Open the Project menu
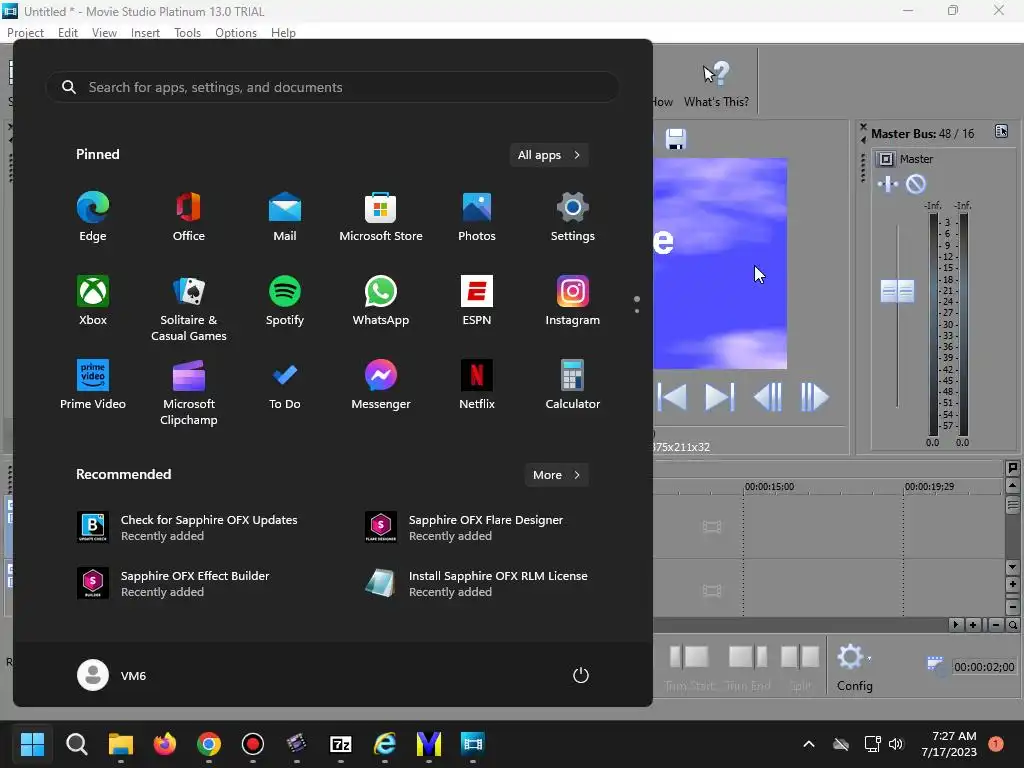Screen dimensions: 1024x768 click(x=25, y=33)
